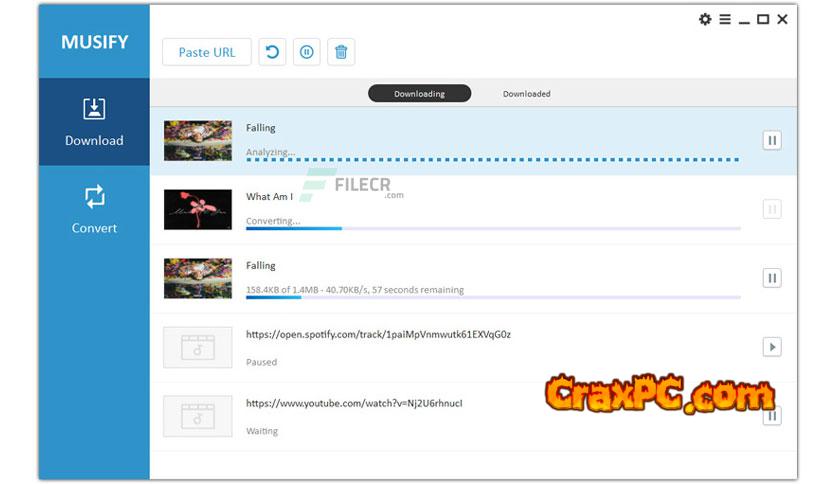Open the Convert section in sidebar
Image resolution: width=836 pixels, height=484 pixels.
pos(94,209)
